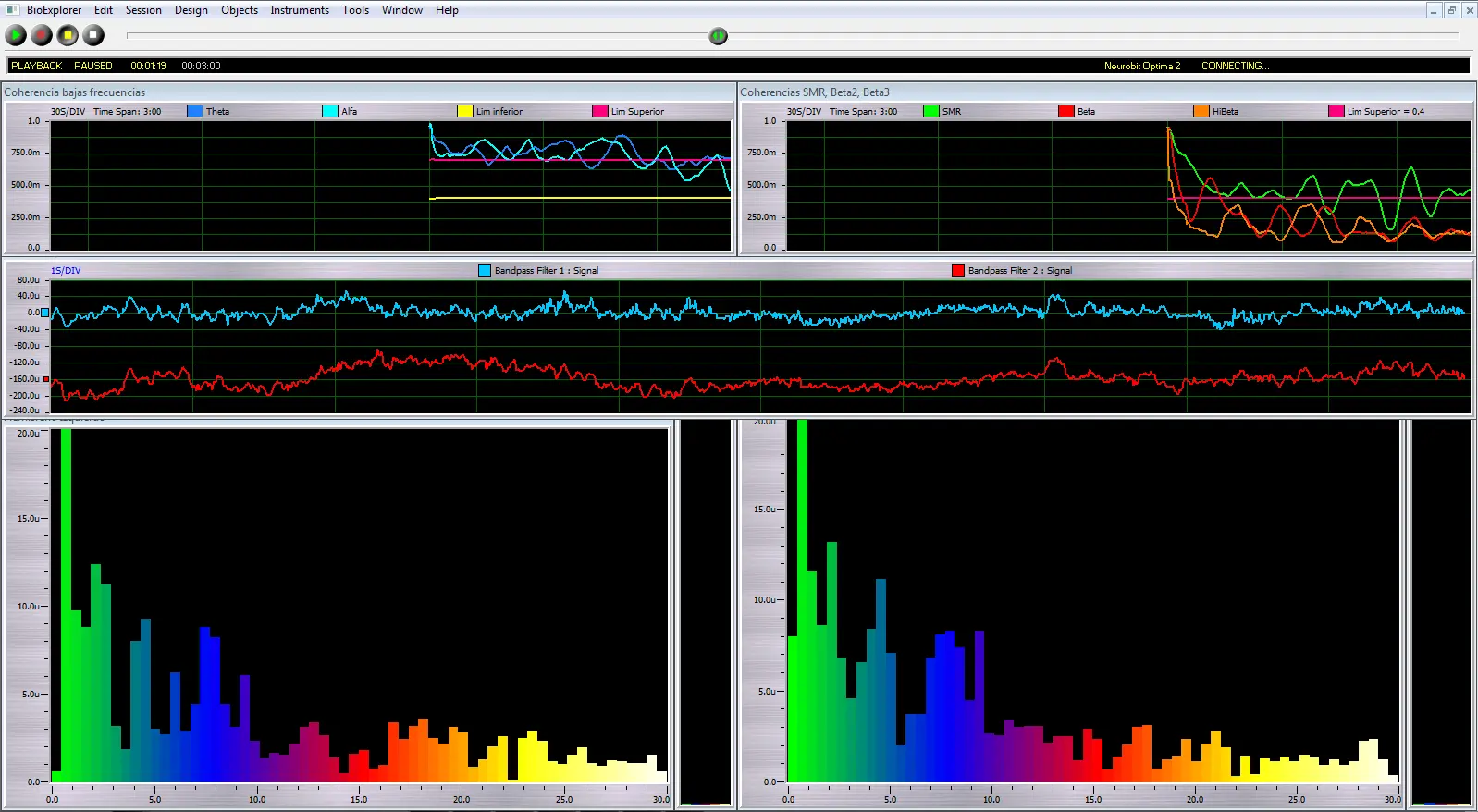Click the Bandpass Filter 2 Signal swatch
Image resolution: width=1478 pixels, height=812 pixels.
coord(958,270)
